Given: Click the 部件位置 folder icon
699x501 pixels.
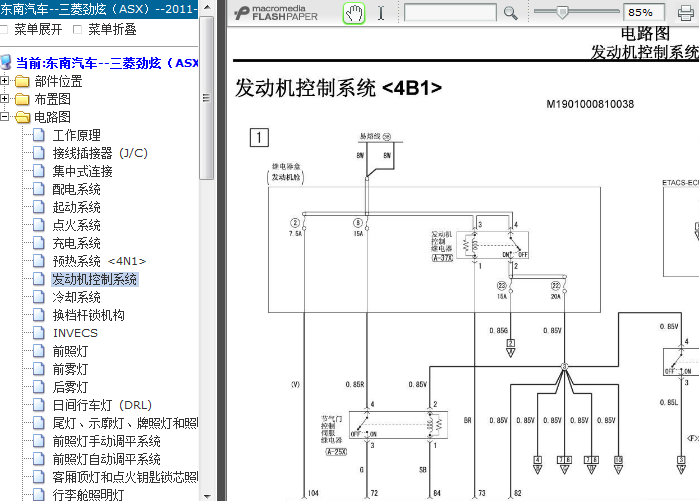Looking at the screenshot, I should [x=22, y=82].
